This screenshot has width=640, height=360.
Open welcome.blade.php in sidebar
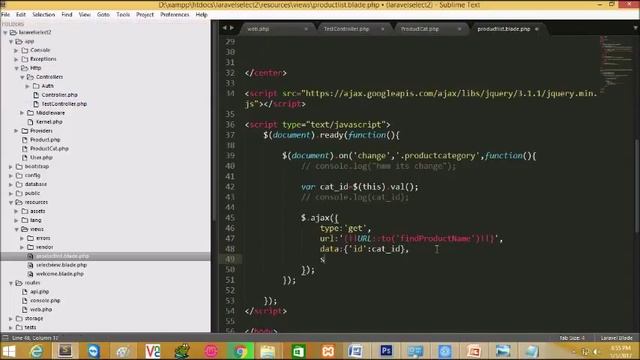(60, 274)
